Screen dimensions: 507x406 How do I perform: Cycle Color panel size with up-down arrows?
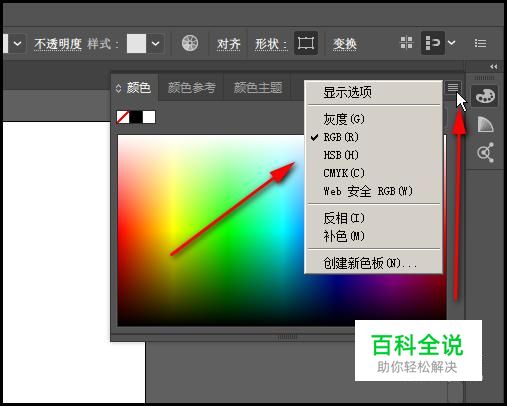[118, 88]
